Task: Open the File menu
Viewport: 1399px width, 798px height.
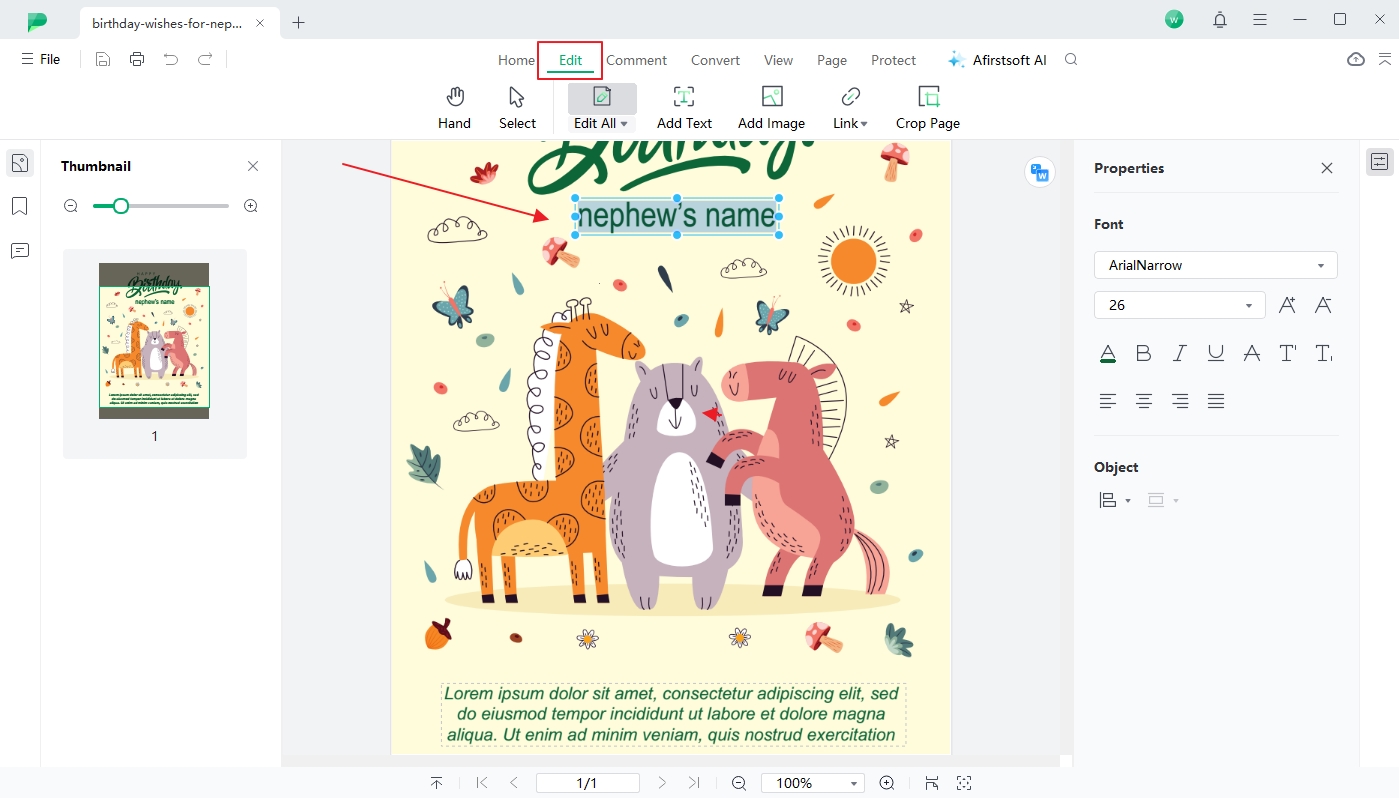Action: tap(41, 60)
